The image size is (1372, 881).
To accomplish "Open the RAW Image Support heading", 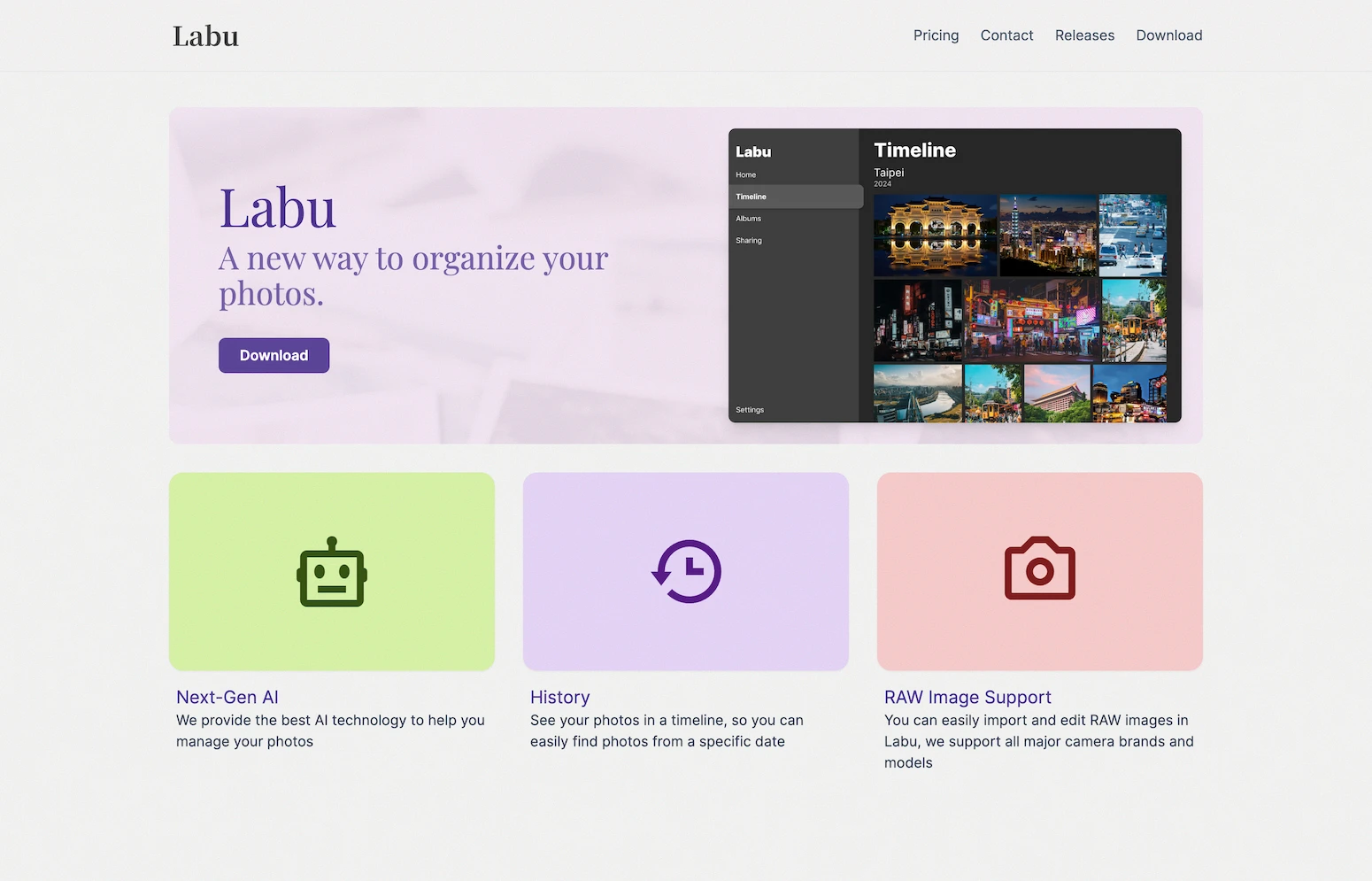I will pyautogui.click(x=967, y=698).
